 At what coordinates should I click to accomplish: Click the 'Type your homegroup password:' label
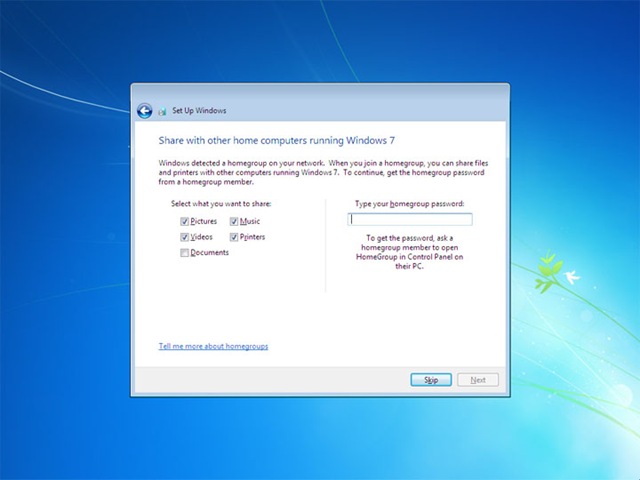coord(409,204)
